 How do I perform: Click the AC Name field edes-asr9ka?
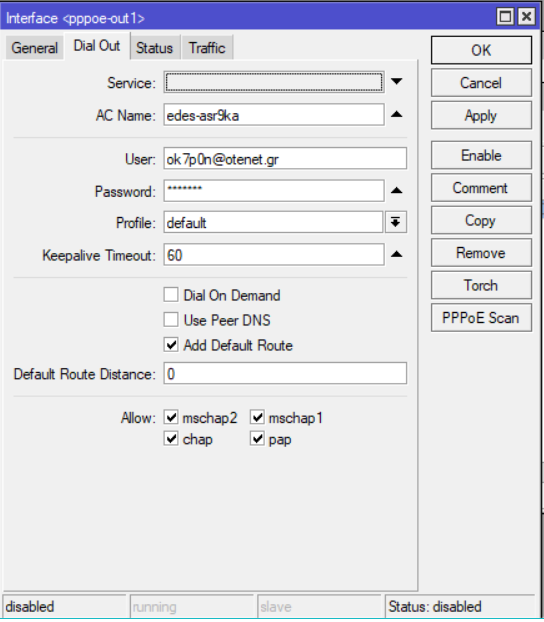pos(274,115)
